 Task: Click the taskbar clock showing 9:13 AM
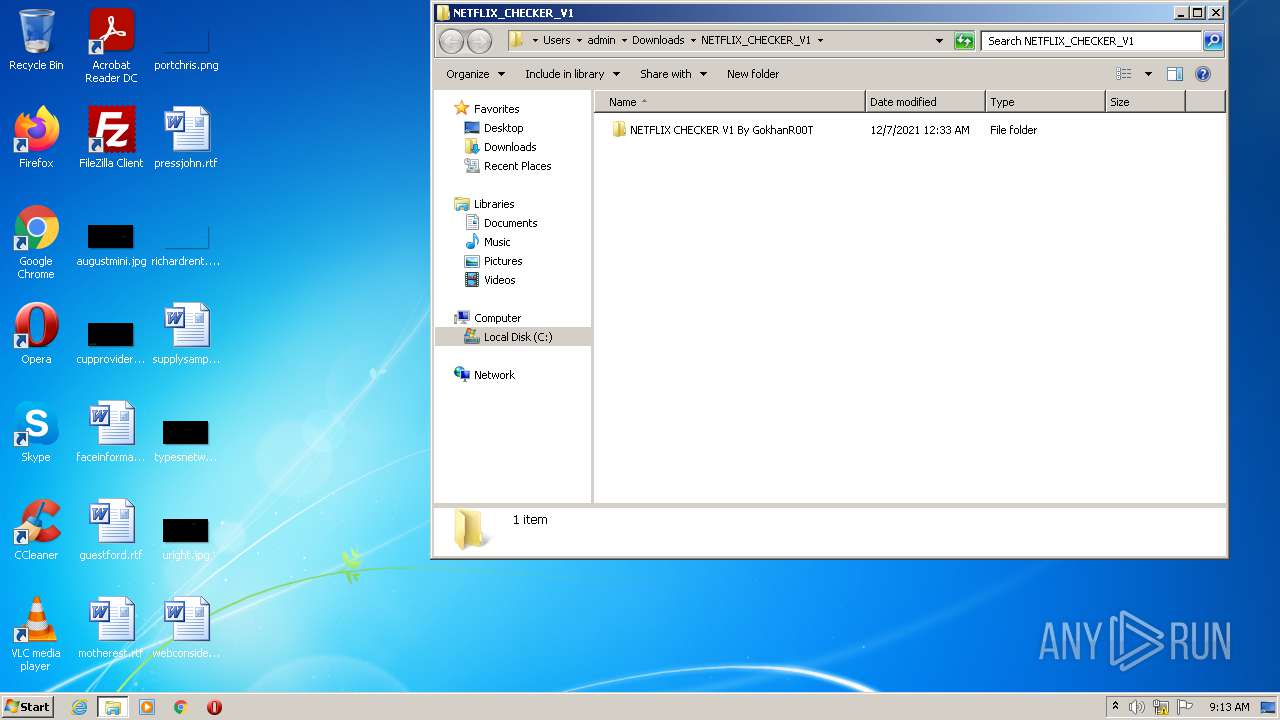[1229, 707]
